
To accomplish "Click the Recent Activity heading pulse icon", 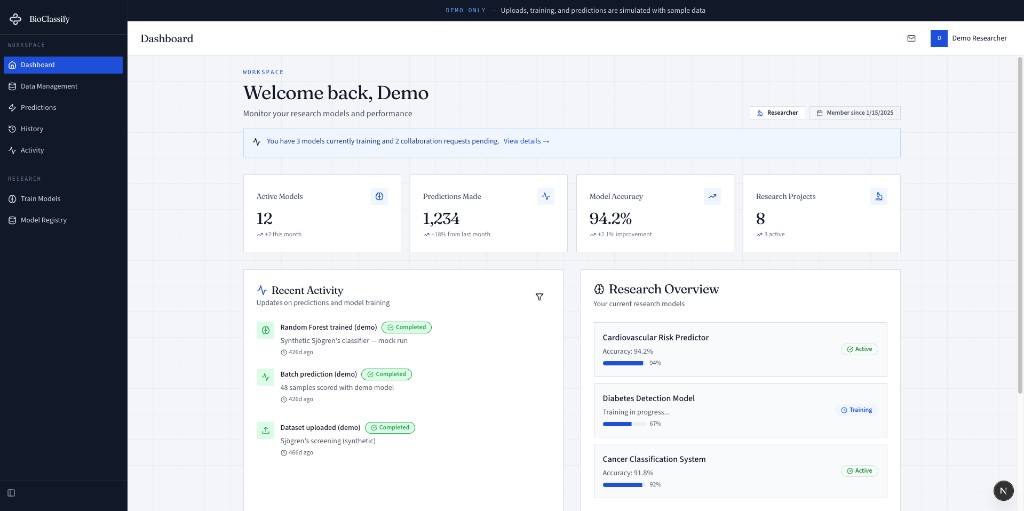I will click(x=262, y=290).
